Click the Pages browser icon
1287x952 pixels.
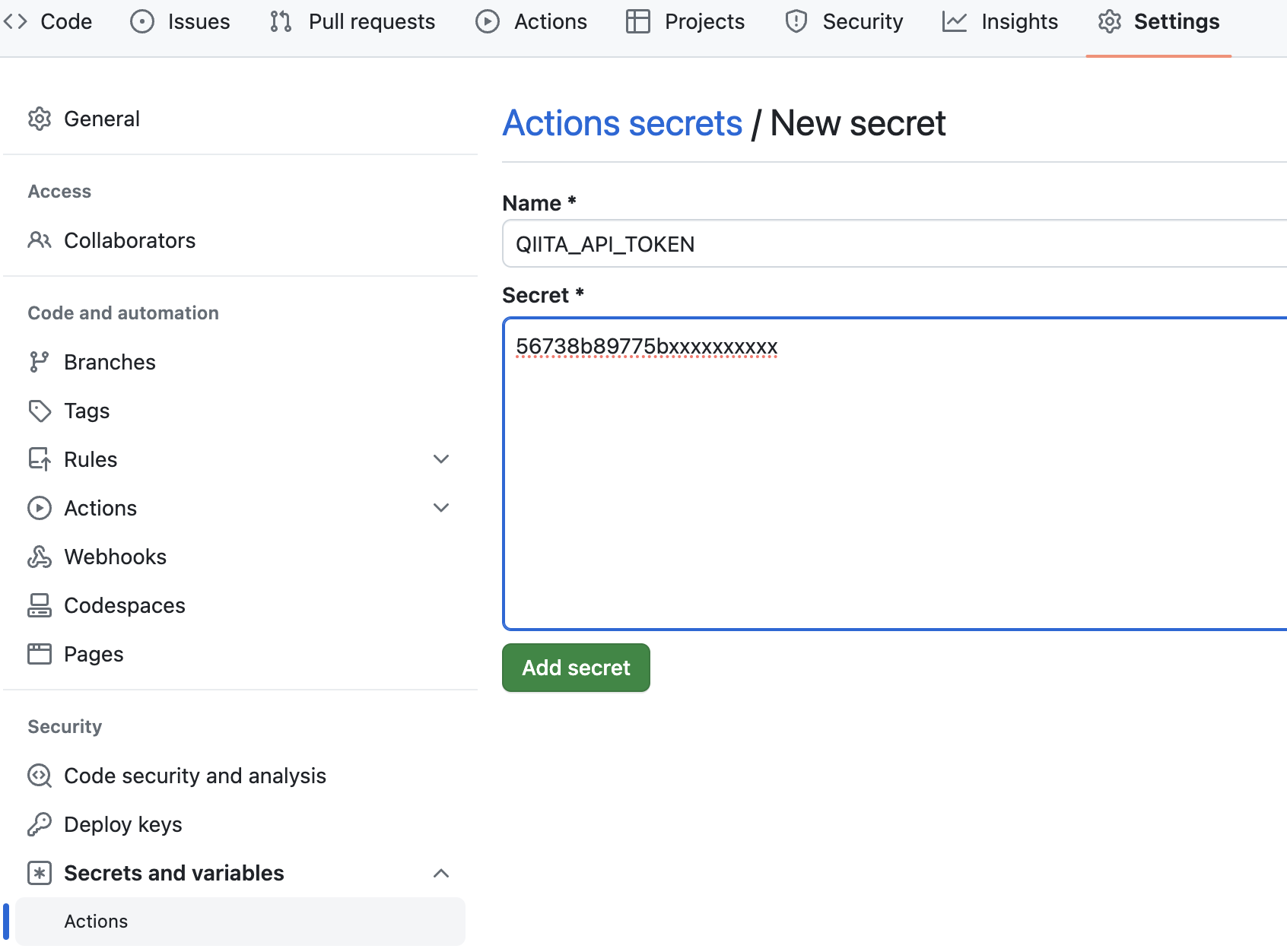coord(40,654)
